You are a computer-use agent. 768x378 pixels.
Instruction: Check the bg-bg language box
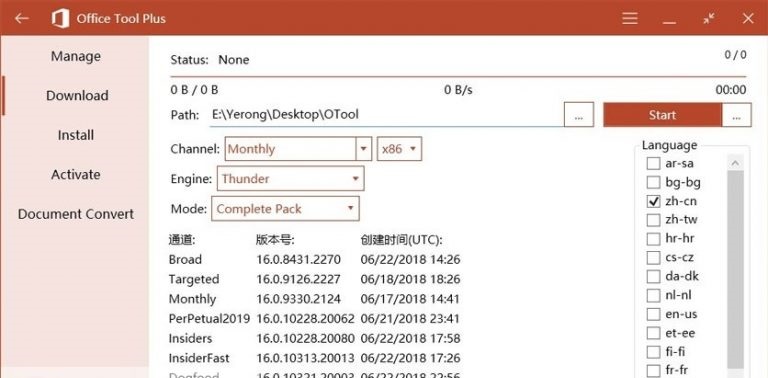point(653,183)
